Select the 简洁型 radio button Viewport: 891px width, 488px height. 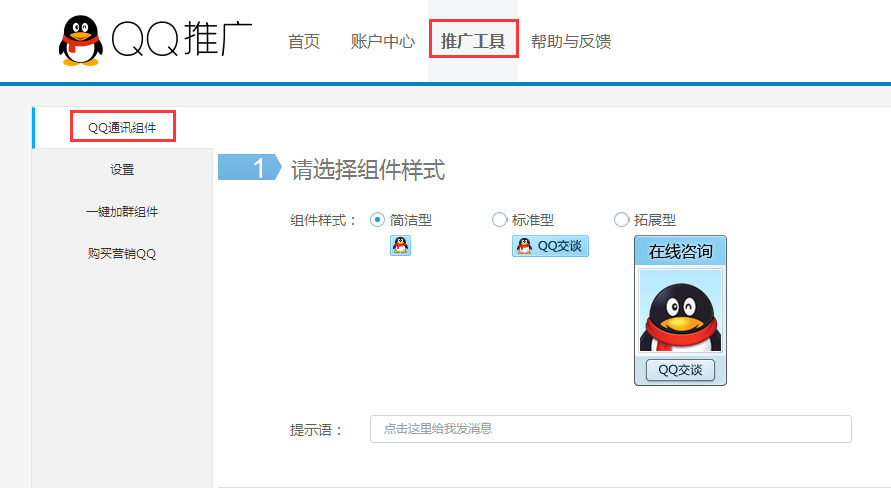[x=377, y=219]
